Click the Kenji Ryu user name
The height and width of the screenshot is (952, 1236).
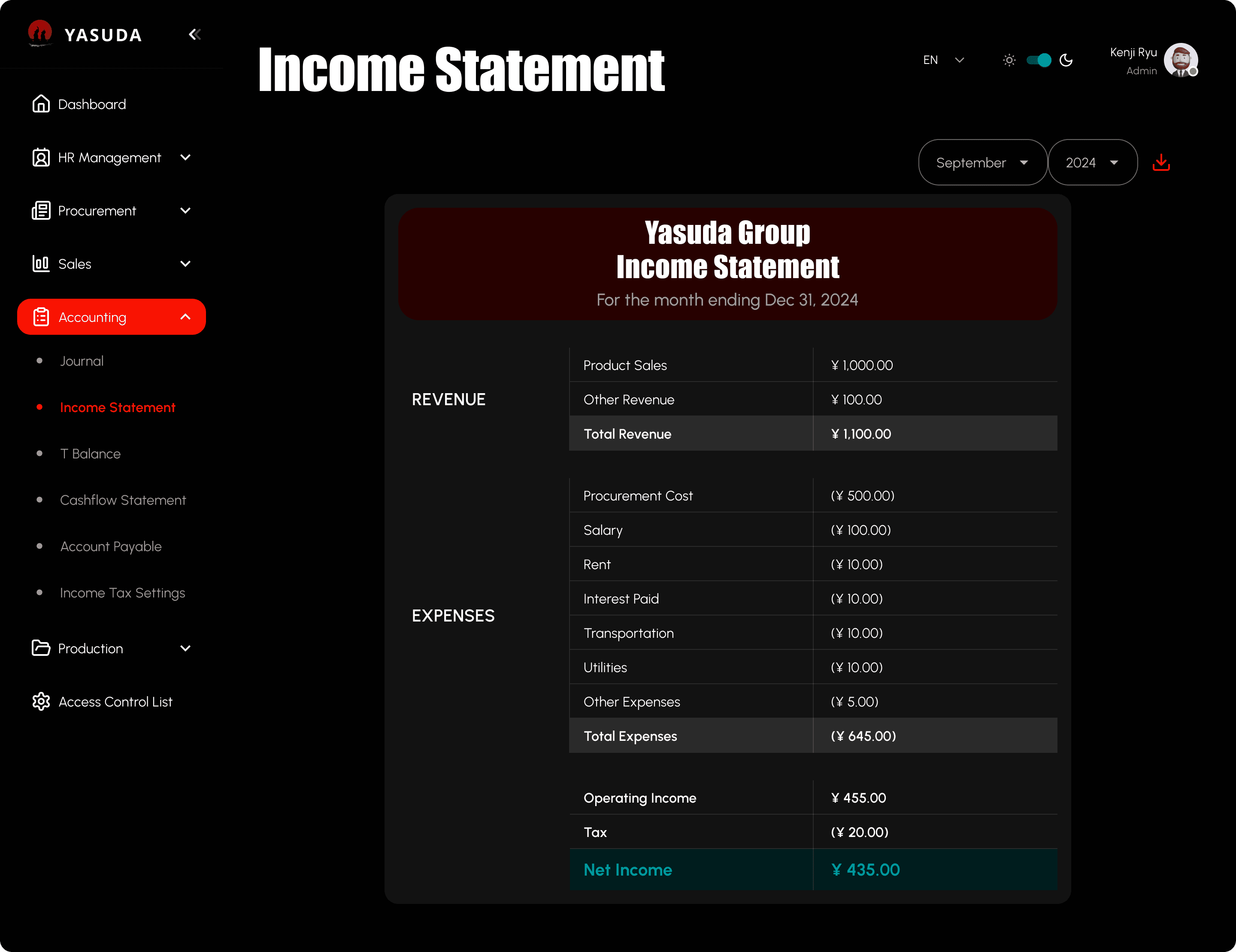[x=1133, y=52]
